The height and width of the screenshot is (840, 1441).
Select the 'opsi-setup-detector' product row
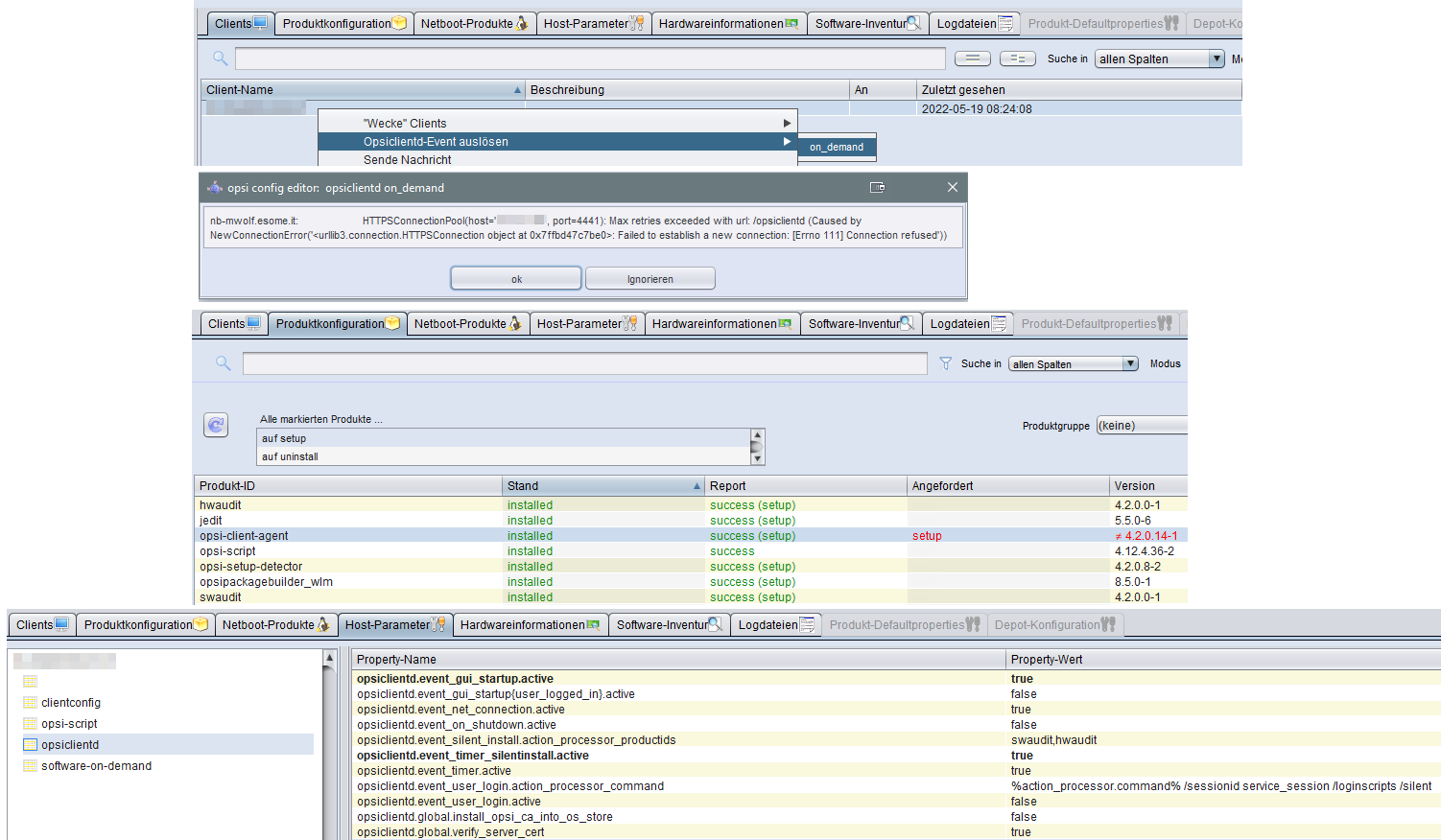pos(691,567)
